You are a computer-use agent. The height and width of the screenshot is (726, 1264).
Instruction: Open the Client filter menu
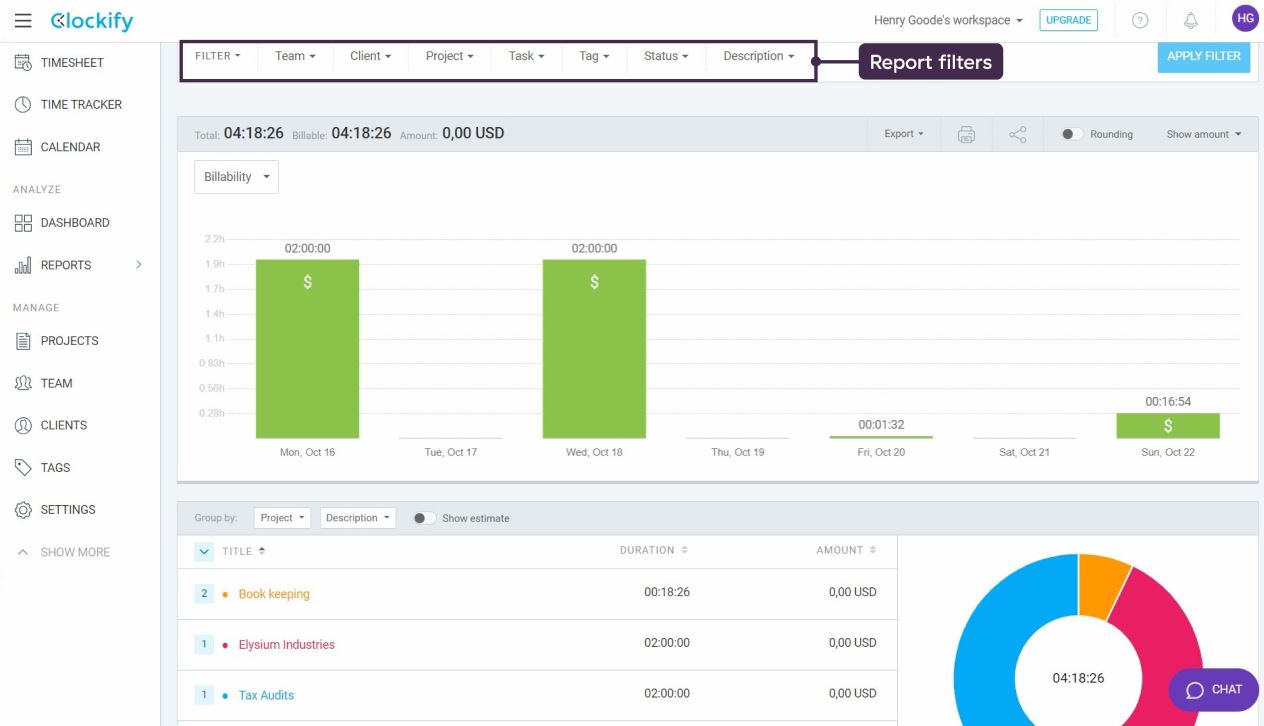tap(370, 56)
